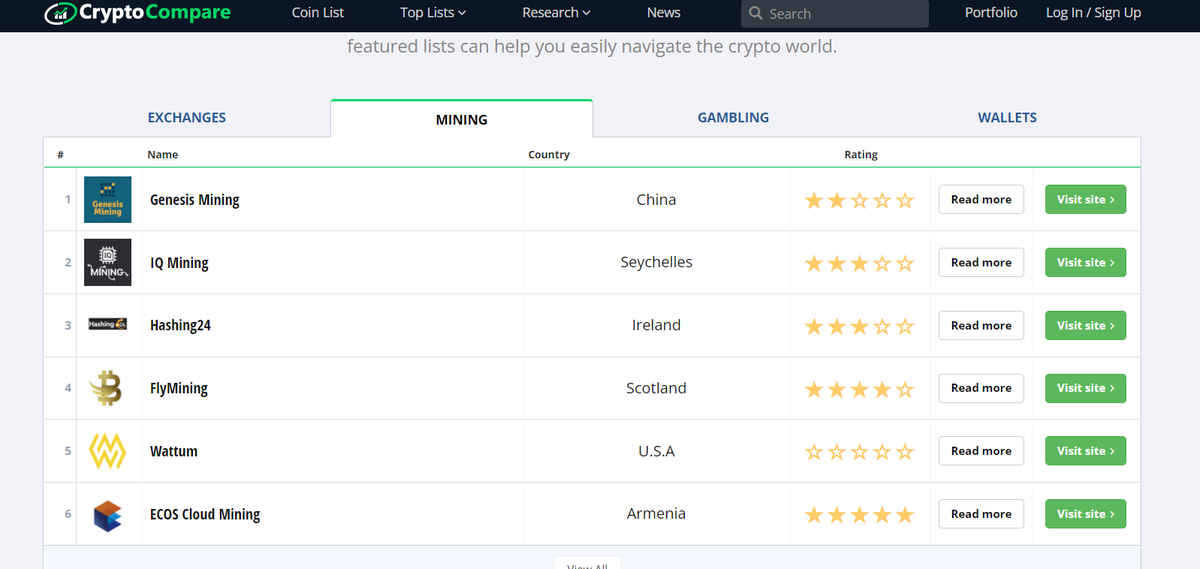This screenshot has width=1200, height=569.
Task: Click the Wattum empty star rating
Action: [x=860, y=452]
